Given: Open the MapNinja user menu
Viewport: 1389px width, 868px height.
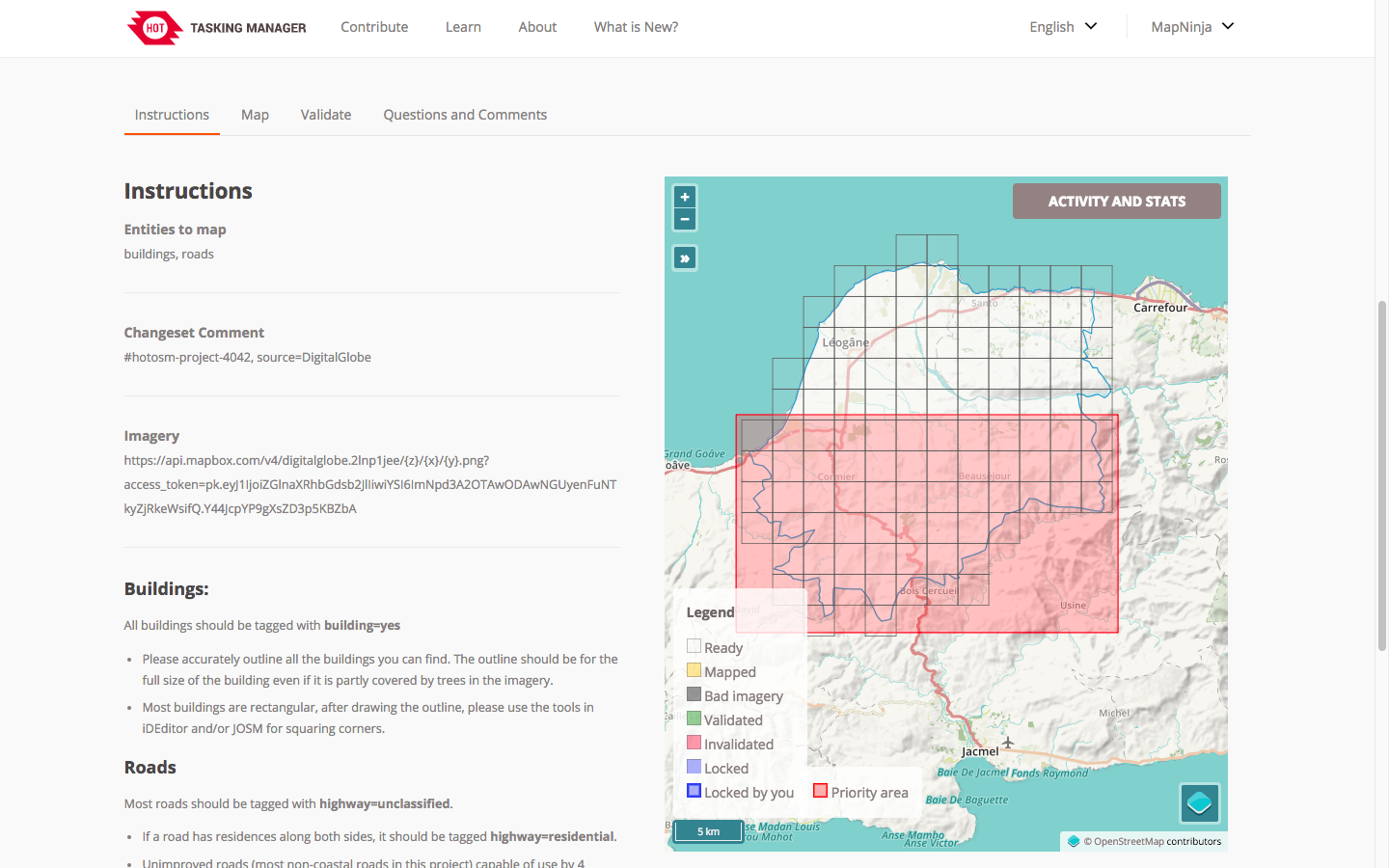Looking at the screenshot, I should 1192,27.
